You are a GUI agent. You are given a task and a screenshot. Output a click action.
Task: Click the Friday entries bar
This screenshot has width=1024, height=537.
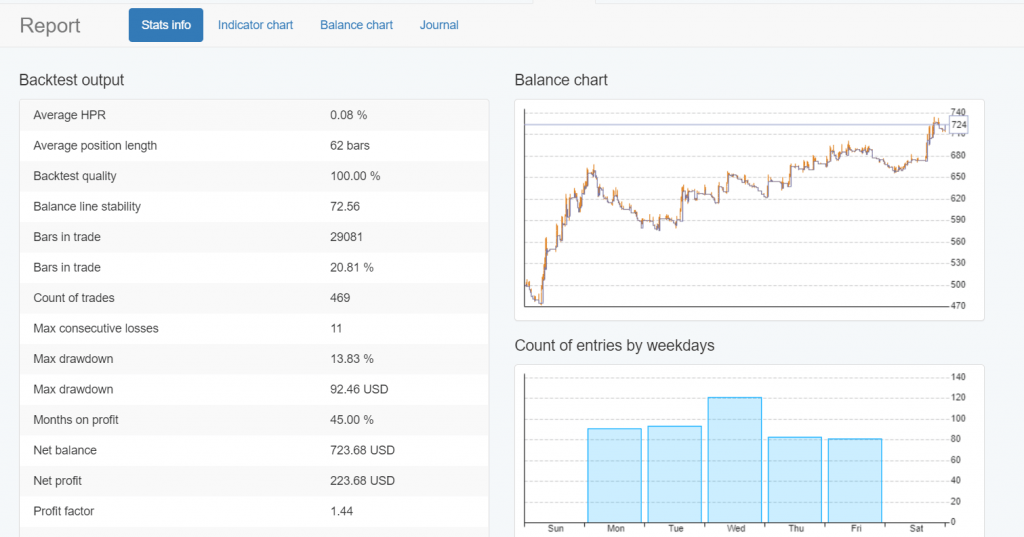pyautogui.click(x=855, y=480)
